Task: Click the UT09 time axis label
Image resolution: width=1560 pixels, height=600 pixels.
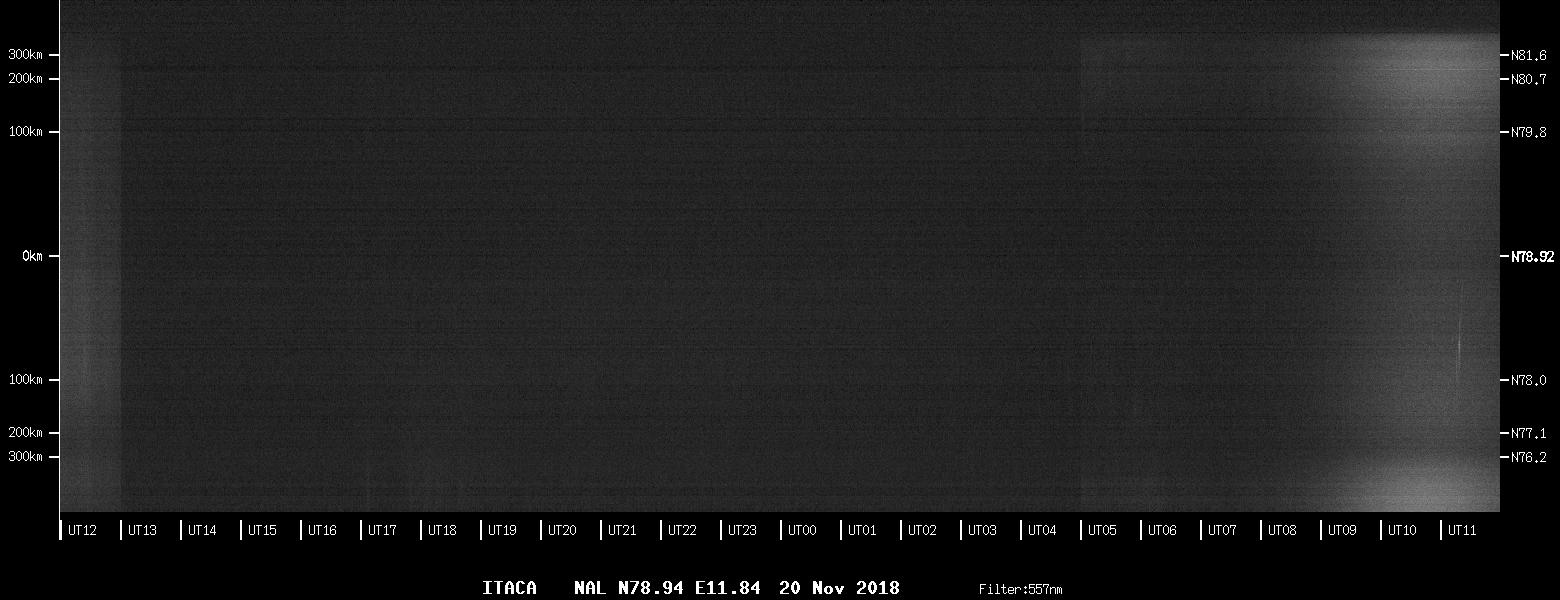Action: (1342, 531)
